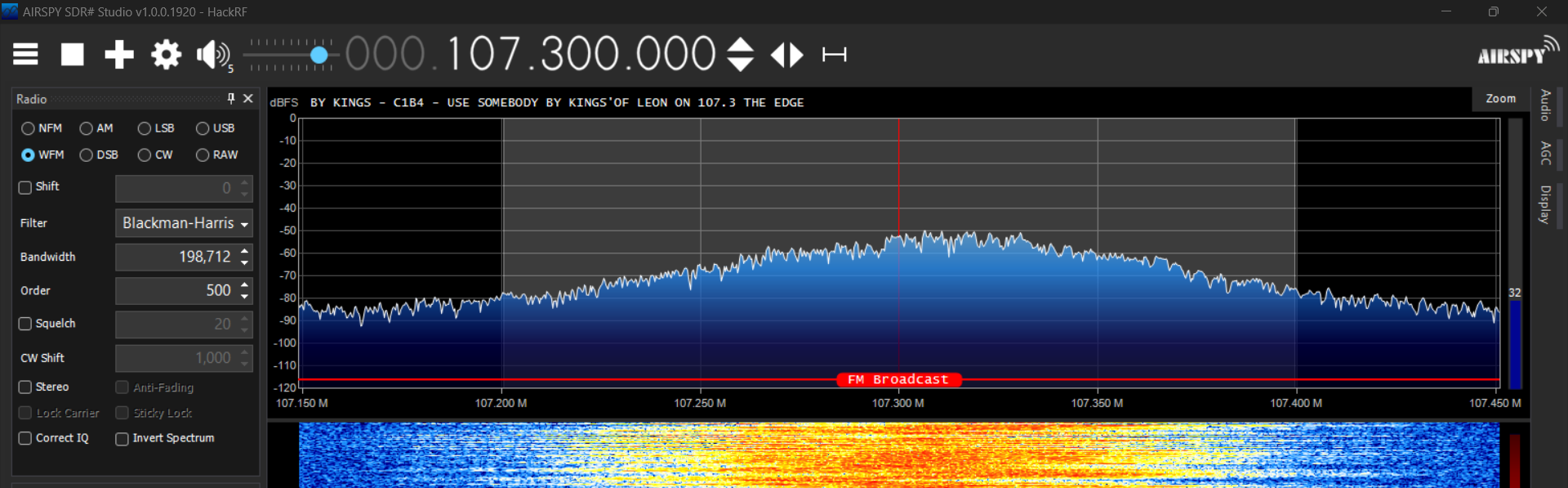Viewport: 1568px width, 488px height.
Task: Pin the Radio panel
Action: (x=231, y=98)
